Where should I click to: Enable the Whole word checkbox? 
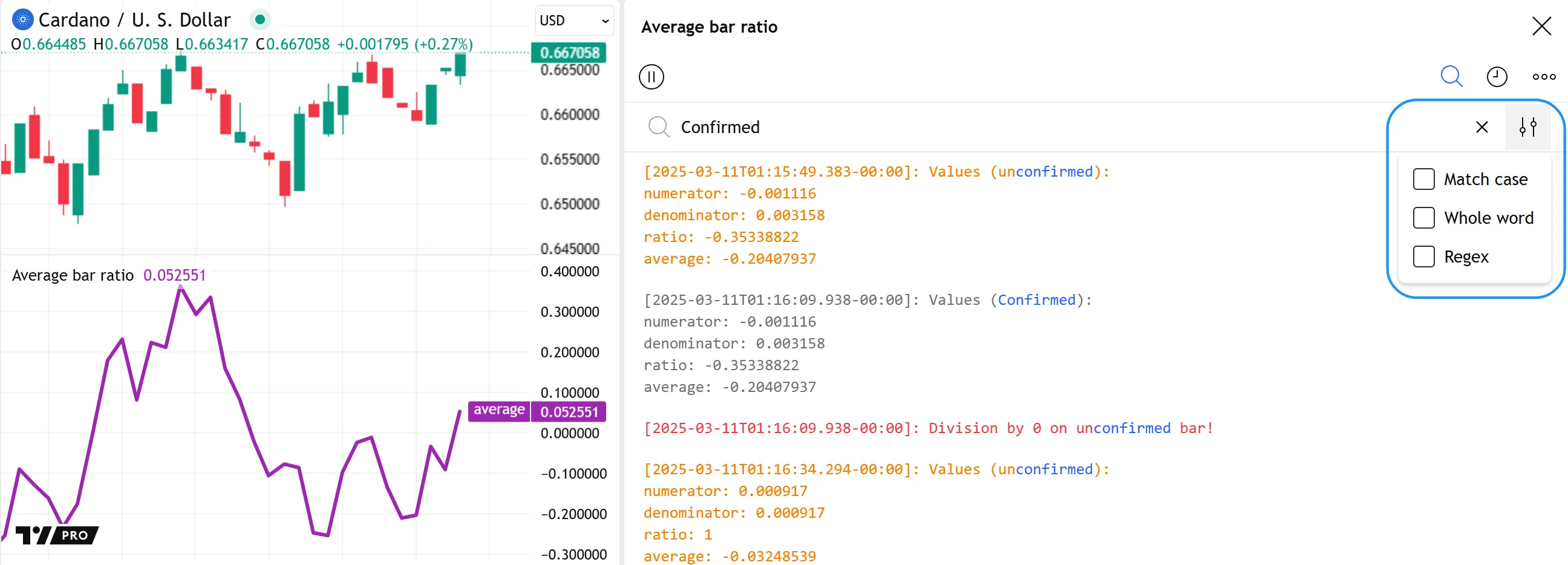[1423, 218]
